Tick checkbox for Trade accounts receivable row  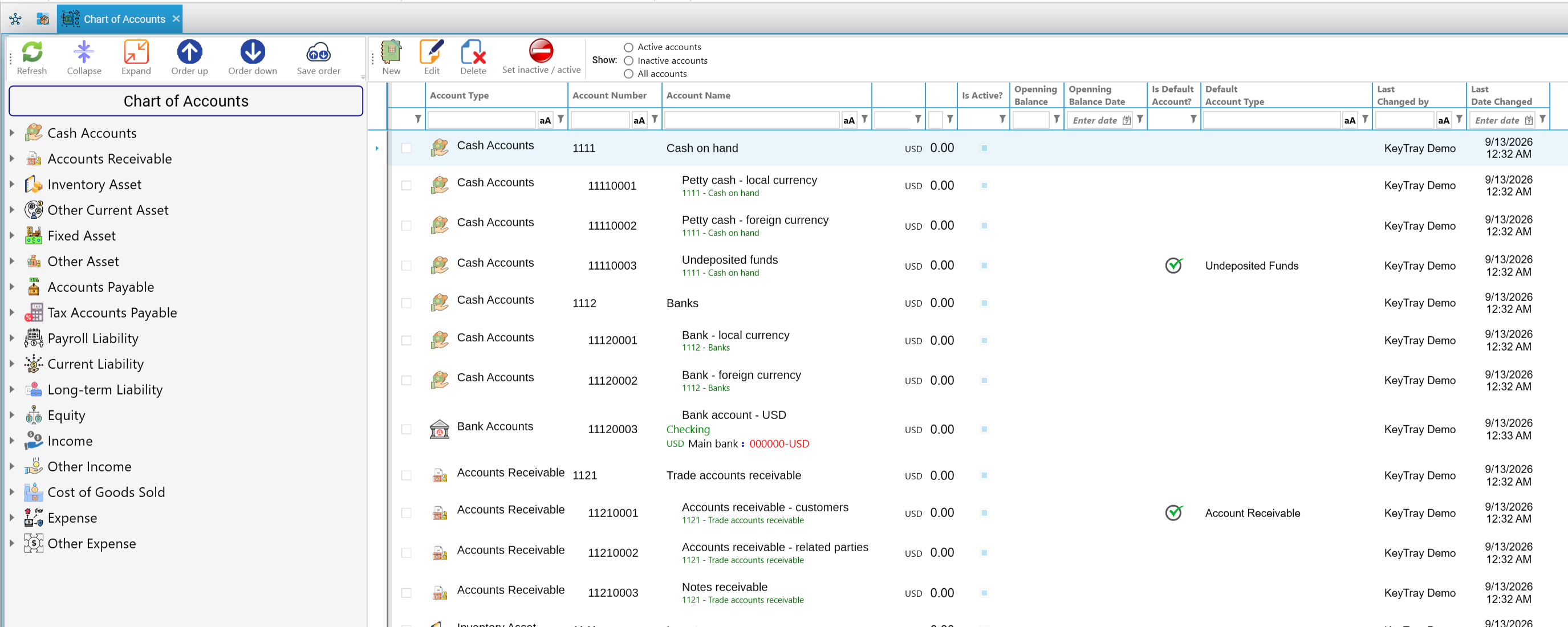click(x=406, y=475)
